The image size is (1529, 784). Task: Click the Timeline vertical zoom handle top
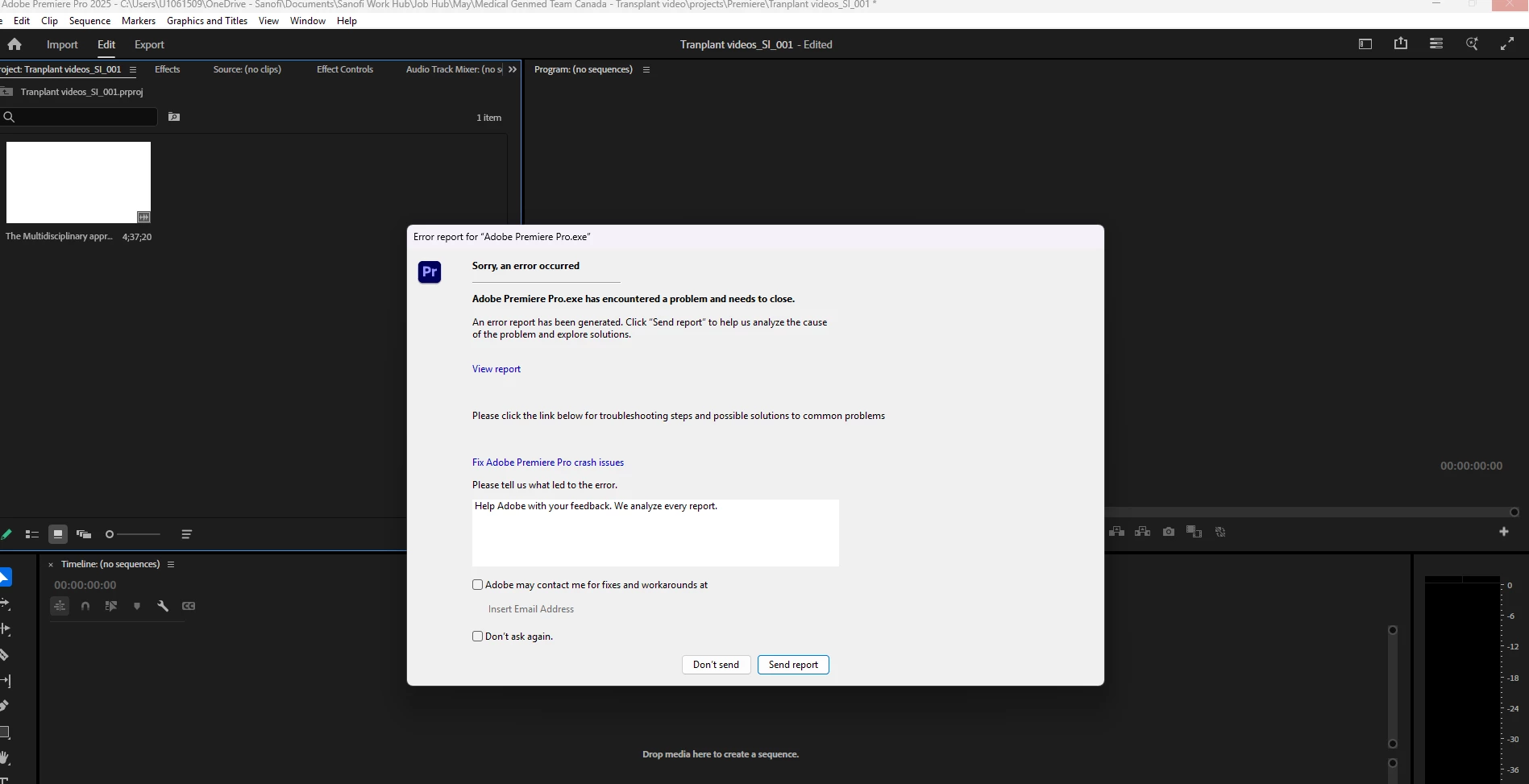click(x=1392, y=630)
